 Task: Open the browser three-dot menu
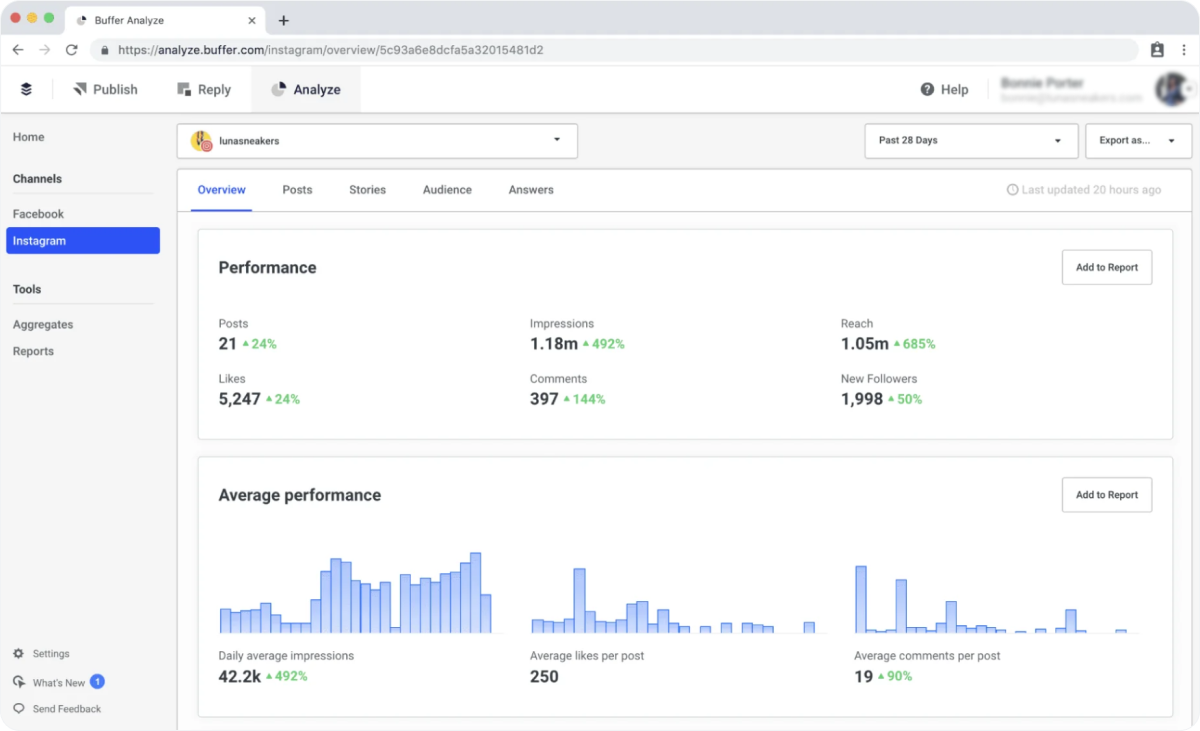tap(1185, 49)
